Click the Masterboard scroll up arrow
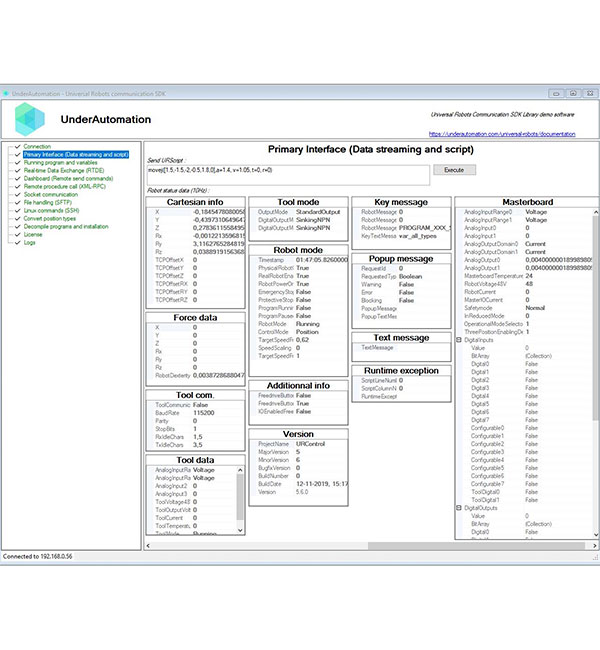Screen dimensions: 600x650 (596, 212)
